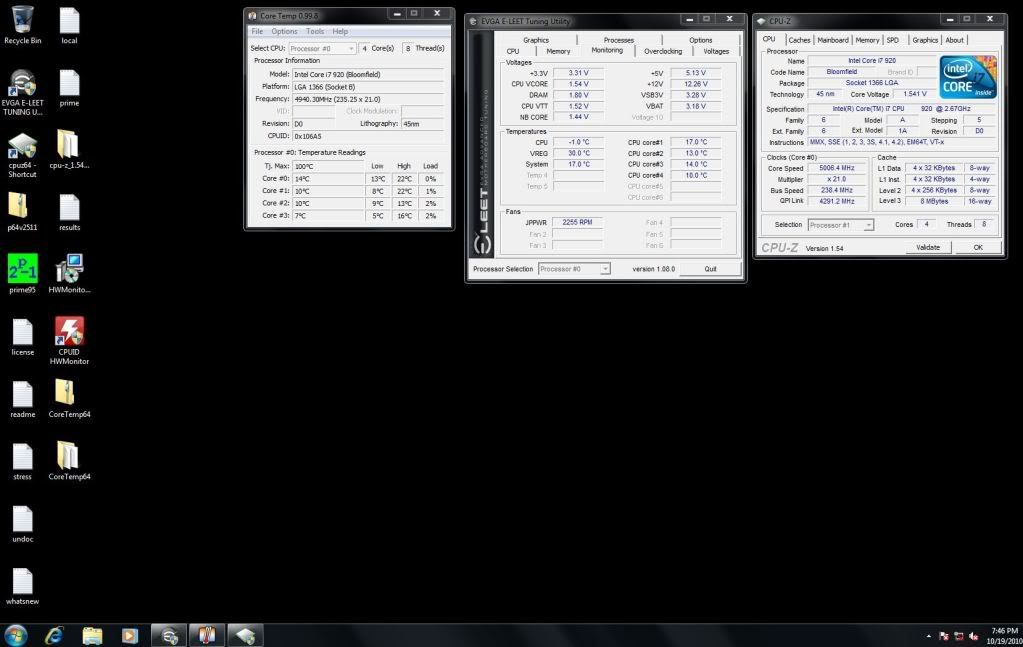Open Windows Explorer from the taskbar
1023x647 pixels.
coord(92,635)
